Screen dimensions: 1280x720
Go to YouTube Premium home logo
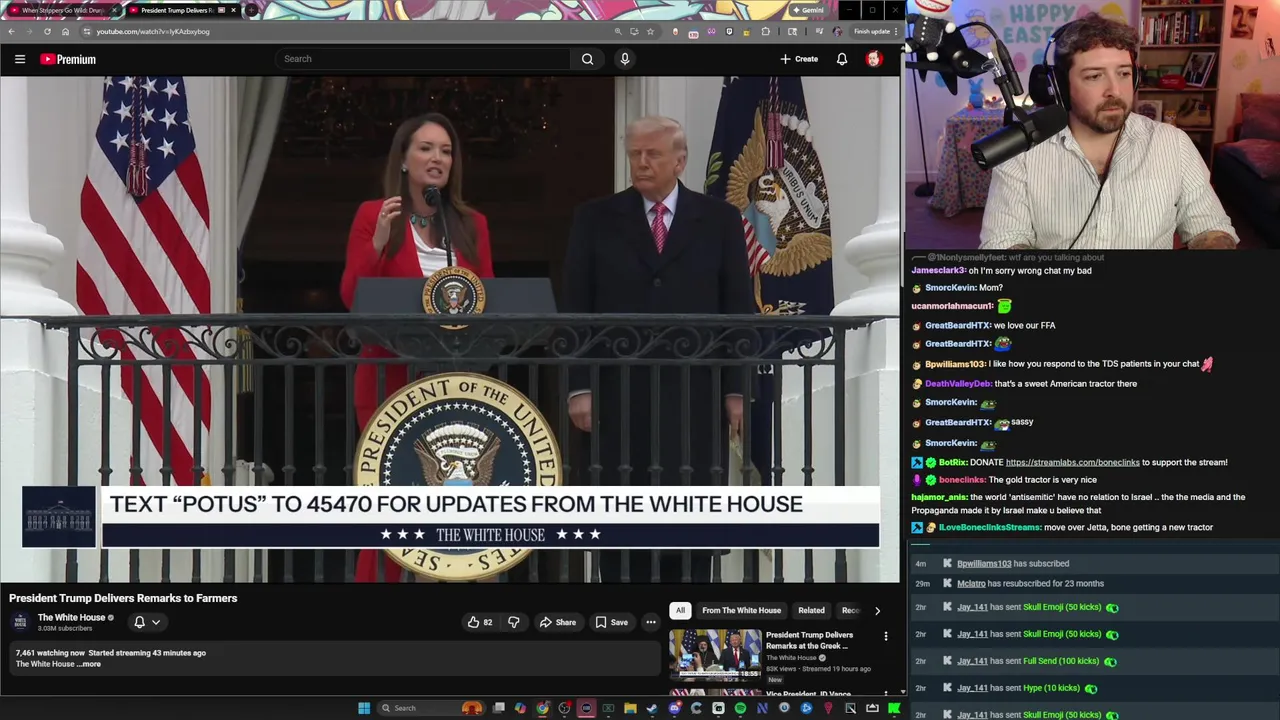[68, 59]
